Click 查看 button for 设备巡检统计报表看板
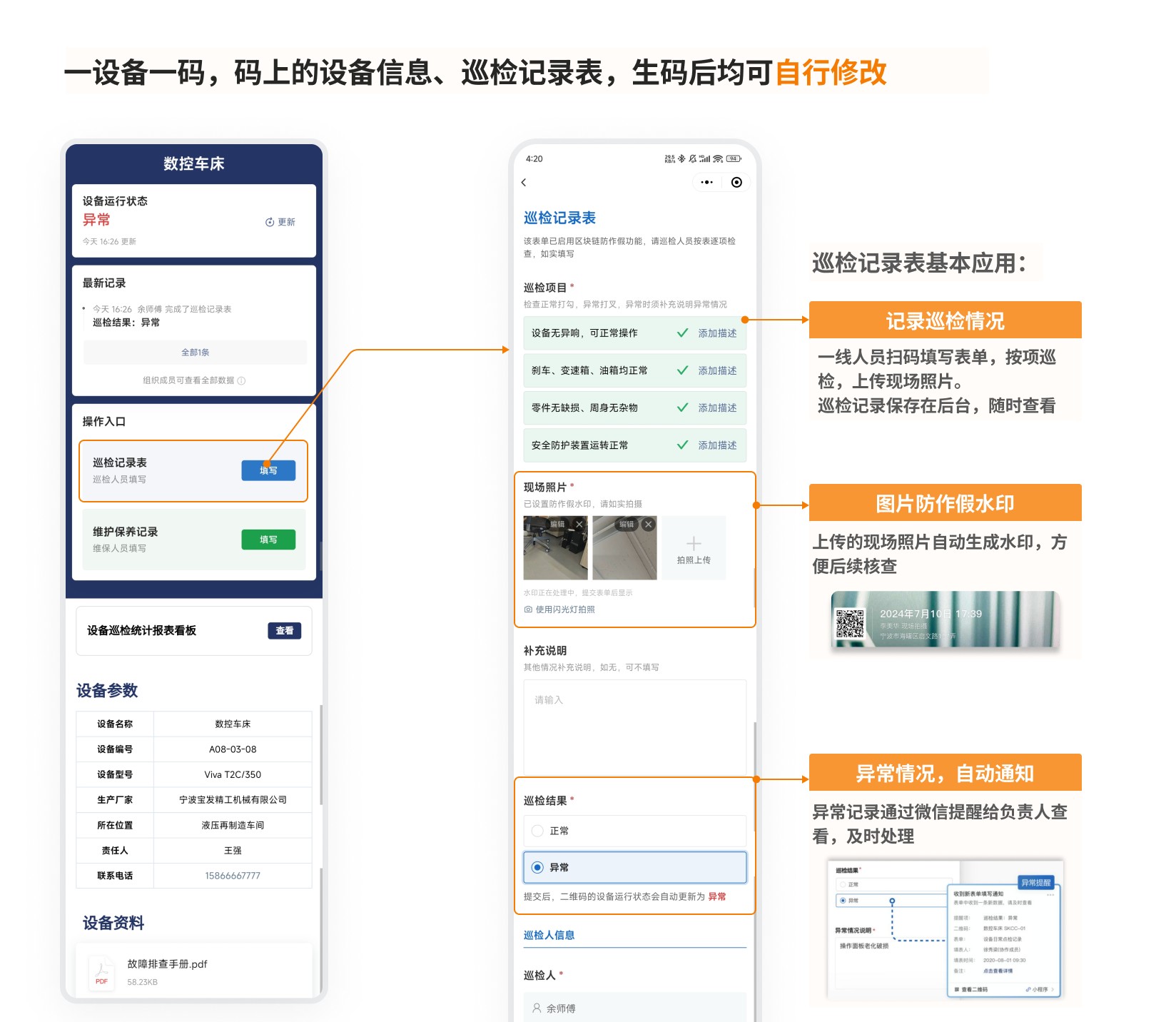Image resolution: width=1176 pixels, height=1022 pixels. click(285, 630)
